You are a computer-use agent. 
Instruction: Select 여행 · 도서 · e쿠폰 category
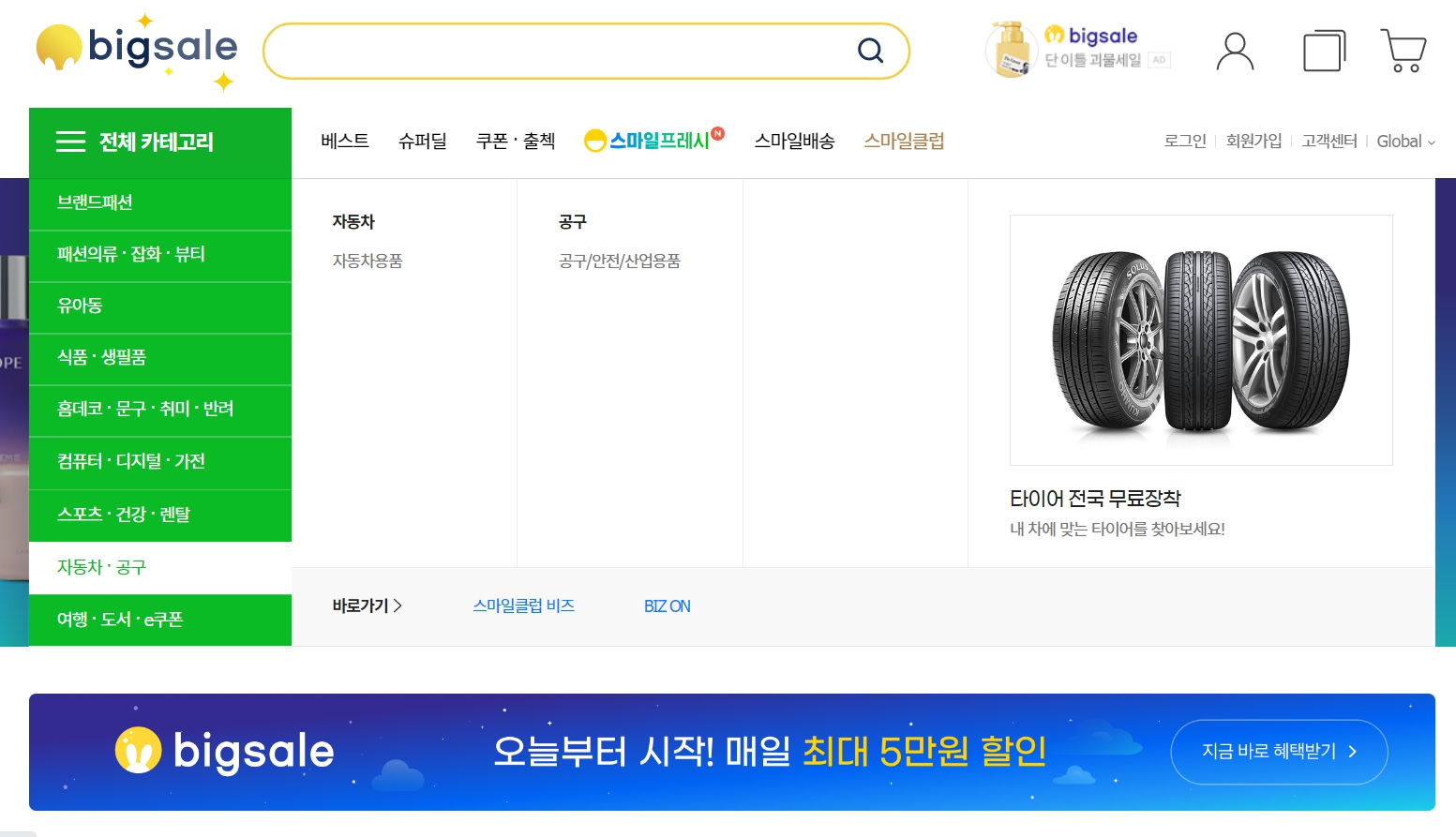(x=160, y=620)
